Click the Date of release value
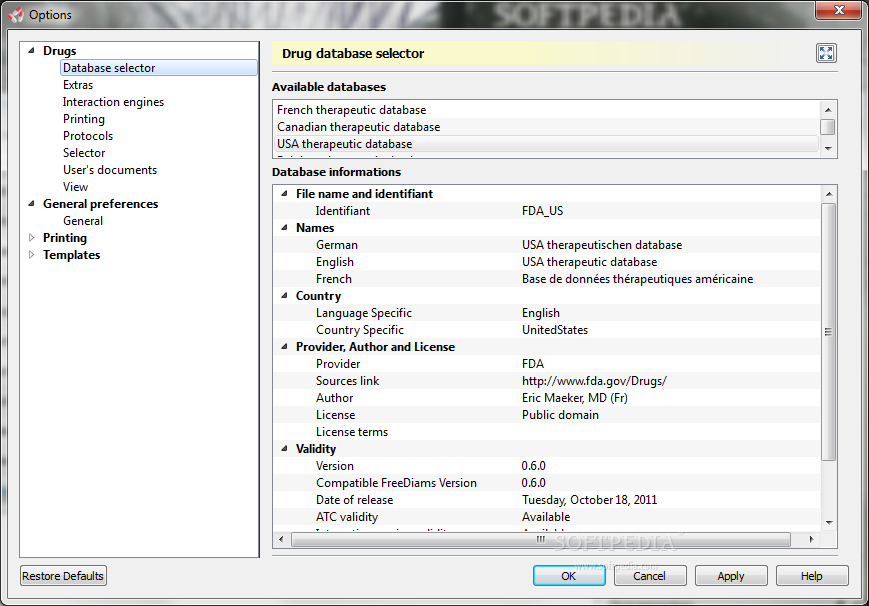Image resolution: width=869 pixels, height=606 pixels. coord(589,500)
